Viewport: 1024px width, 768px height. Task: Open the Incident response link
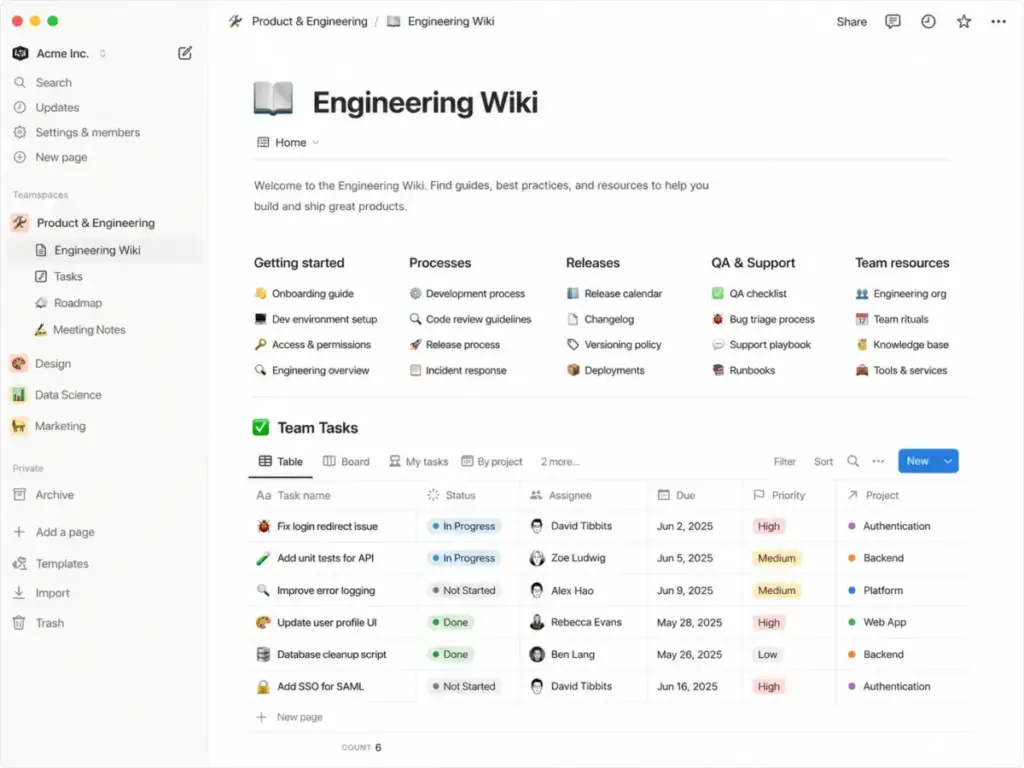coord(458,370)
